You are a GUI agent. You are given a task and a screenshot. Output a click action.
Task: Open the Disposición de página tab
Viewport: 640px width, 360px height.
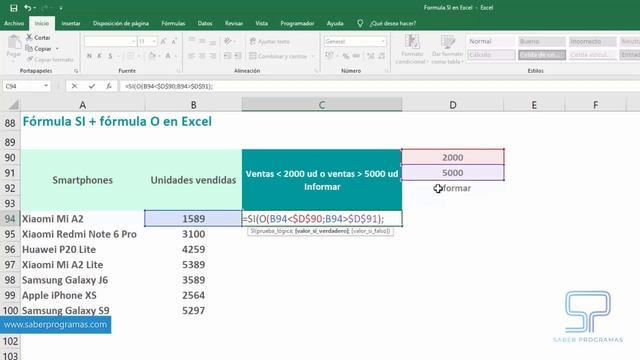point(121,23)
